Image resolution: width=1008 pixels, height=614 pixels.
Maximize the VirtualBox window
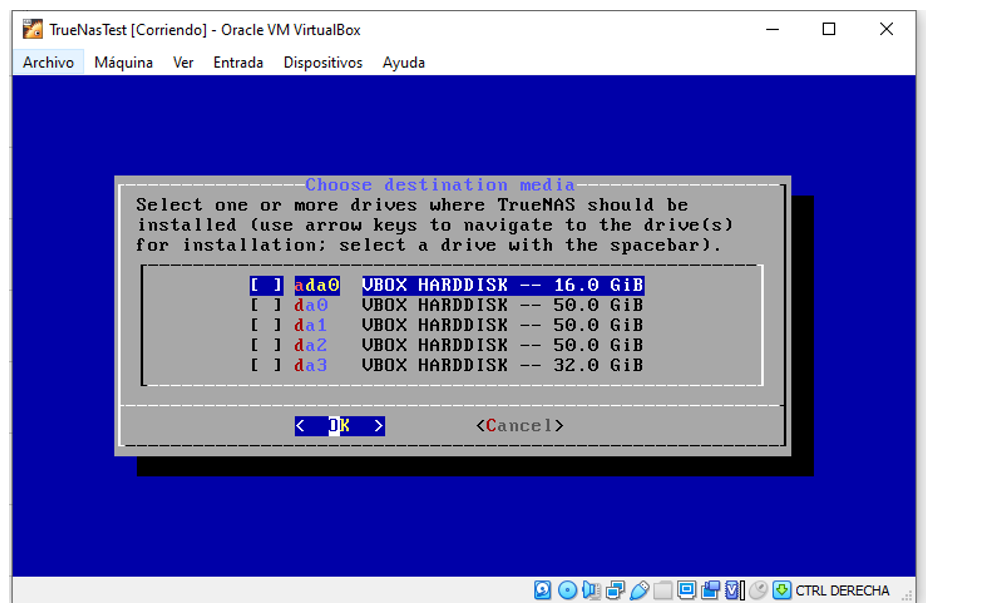click(829, 29)
